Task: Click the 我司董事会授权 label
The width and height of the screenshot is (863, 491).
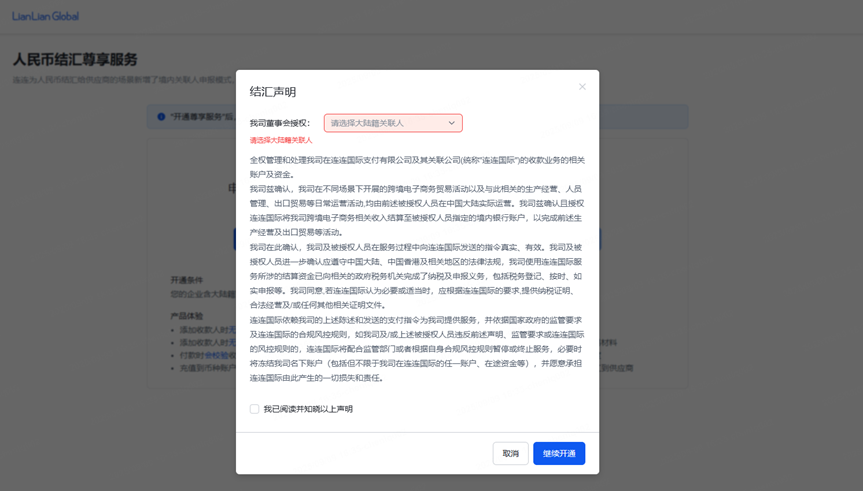Action: click(x=280, y=123)
